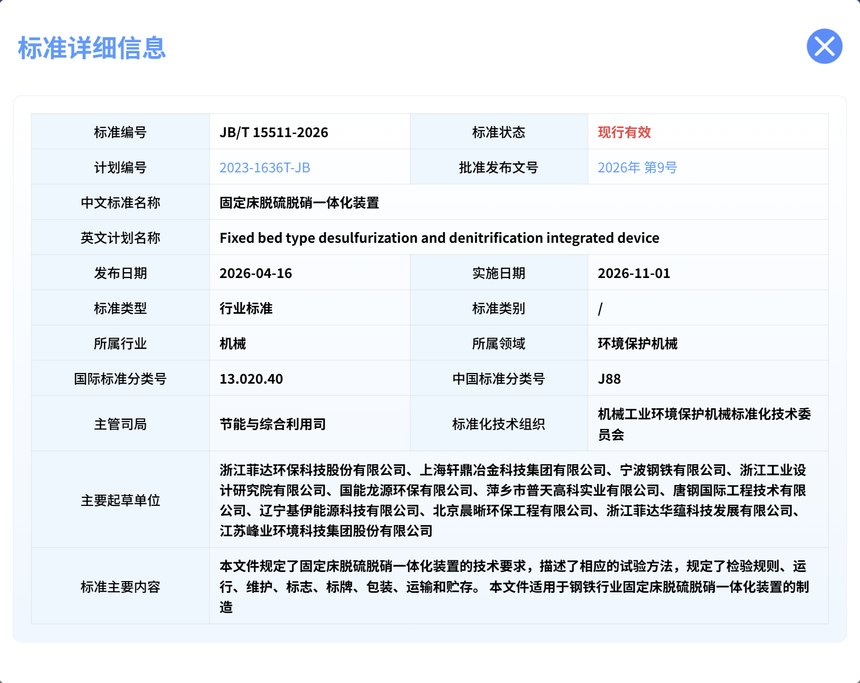
Task: Click the English name Fixed bed type desulfurization
Action: (439, 238)
